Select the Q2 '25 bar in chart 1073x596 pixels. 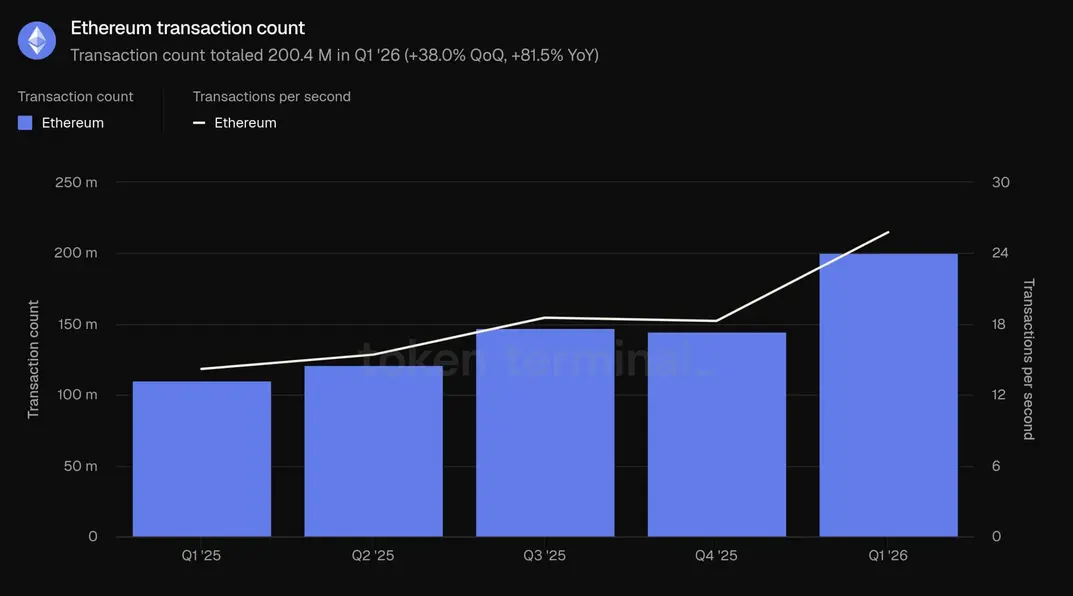point(374,452)
